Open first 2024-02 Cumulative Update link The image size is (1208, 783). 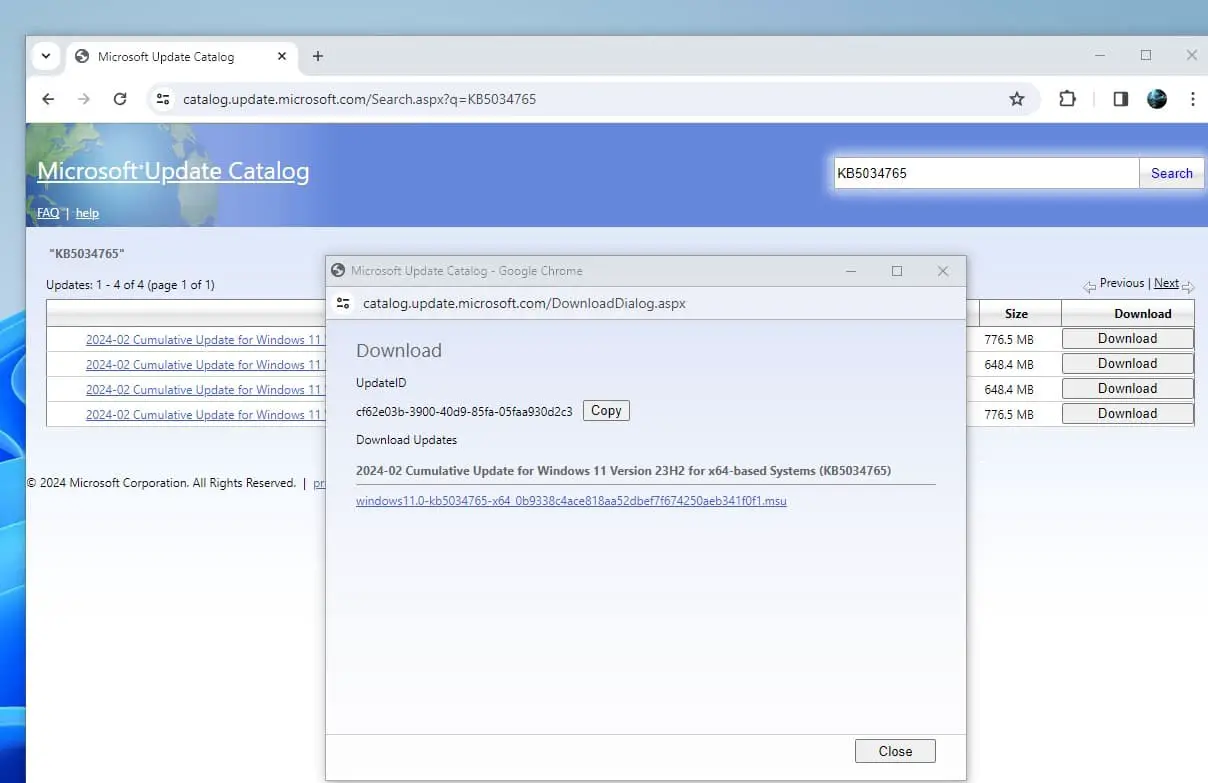205,340
